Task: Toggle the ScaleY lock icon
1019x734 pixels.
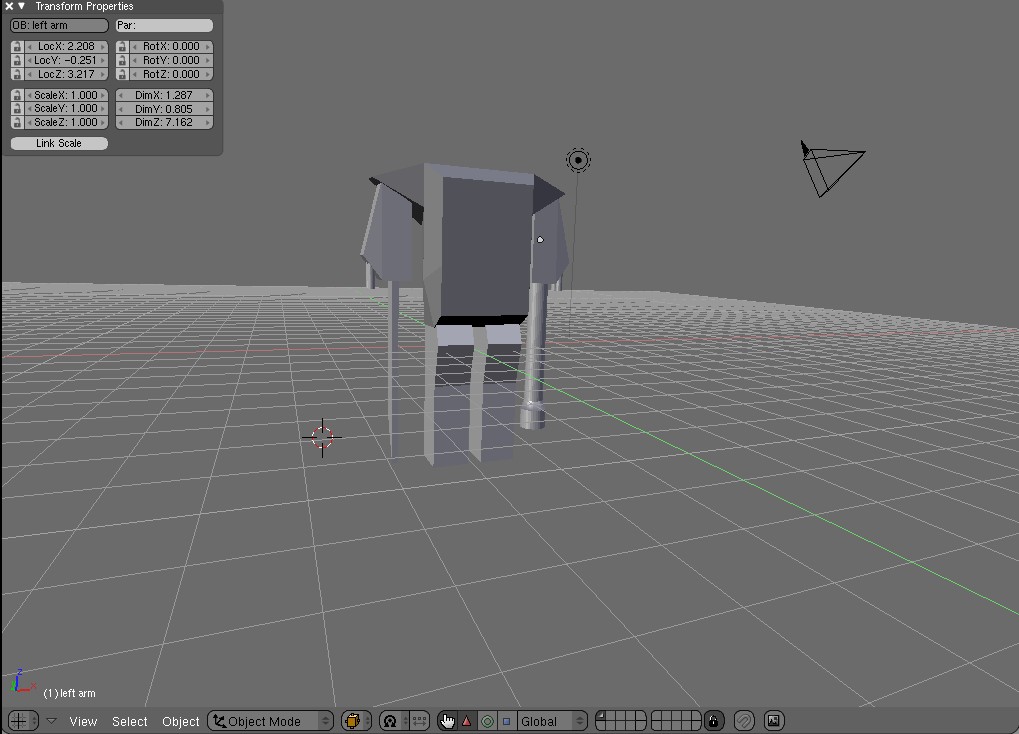Action: click(x=18, y=109)
